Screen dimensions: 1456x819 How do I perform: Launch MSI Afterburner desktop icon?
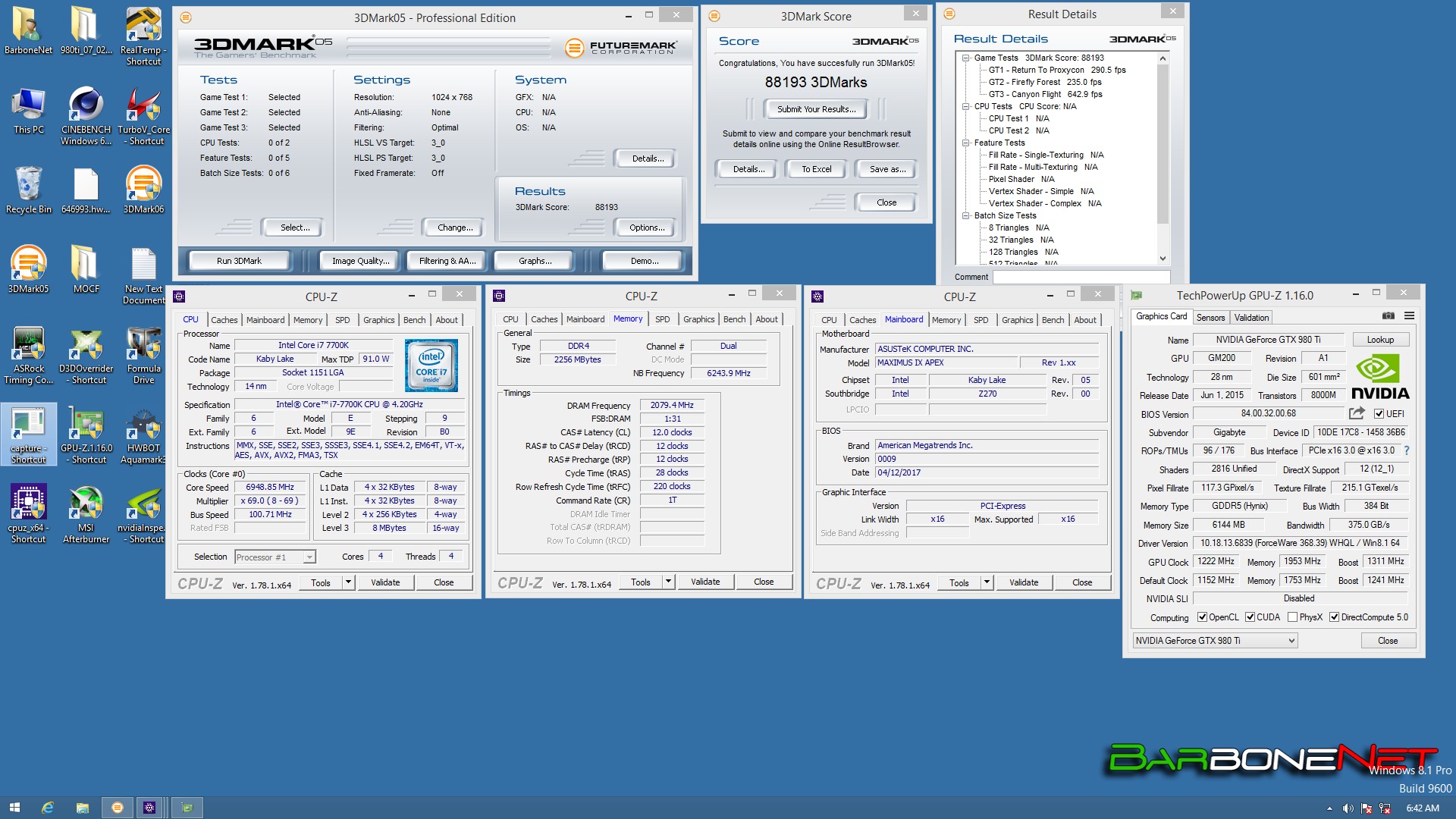click(x=86, y=514)
